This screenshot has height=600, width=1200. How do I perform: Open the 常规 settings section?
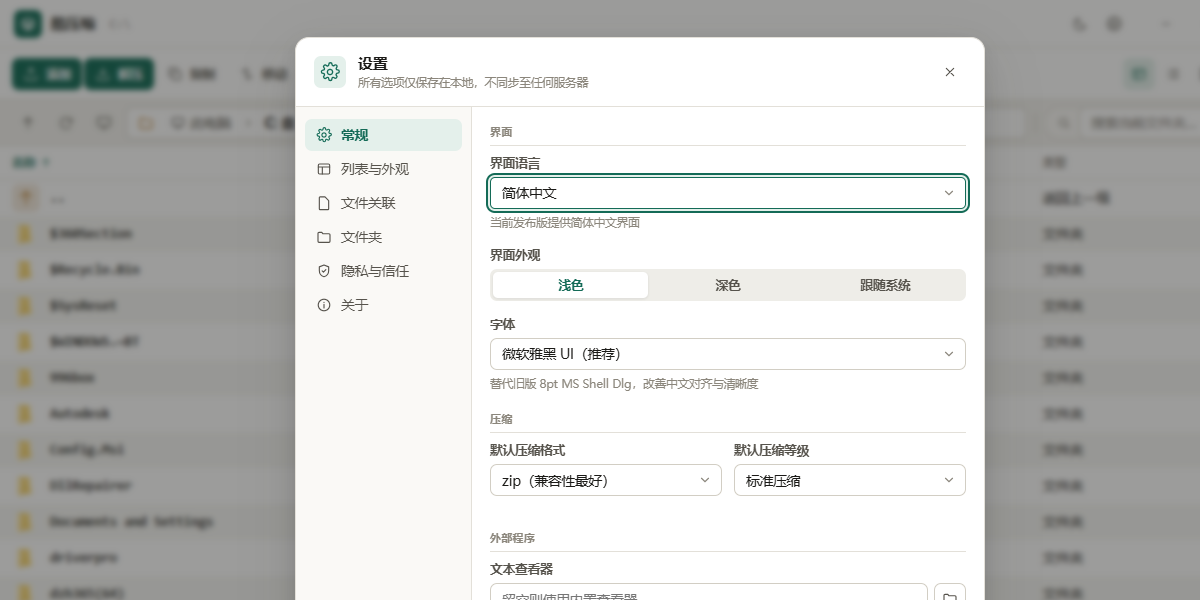pos(383,135)
